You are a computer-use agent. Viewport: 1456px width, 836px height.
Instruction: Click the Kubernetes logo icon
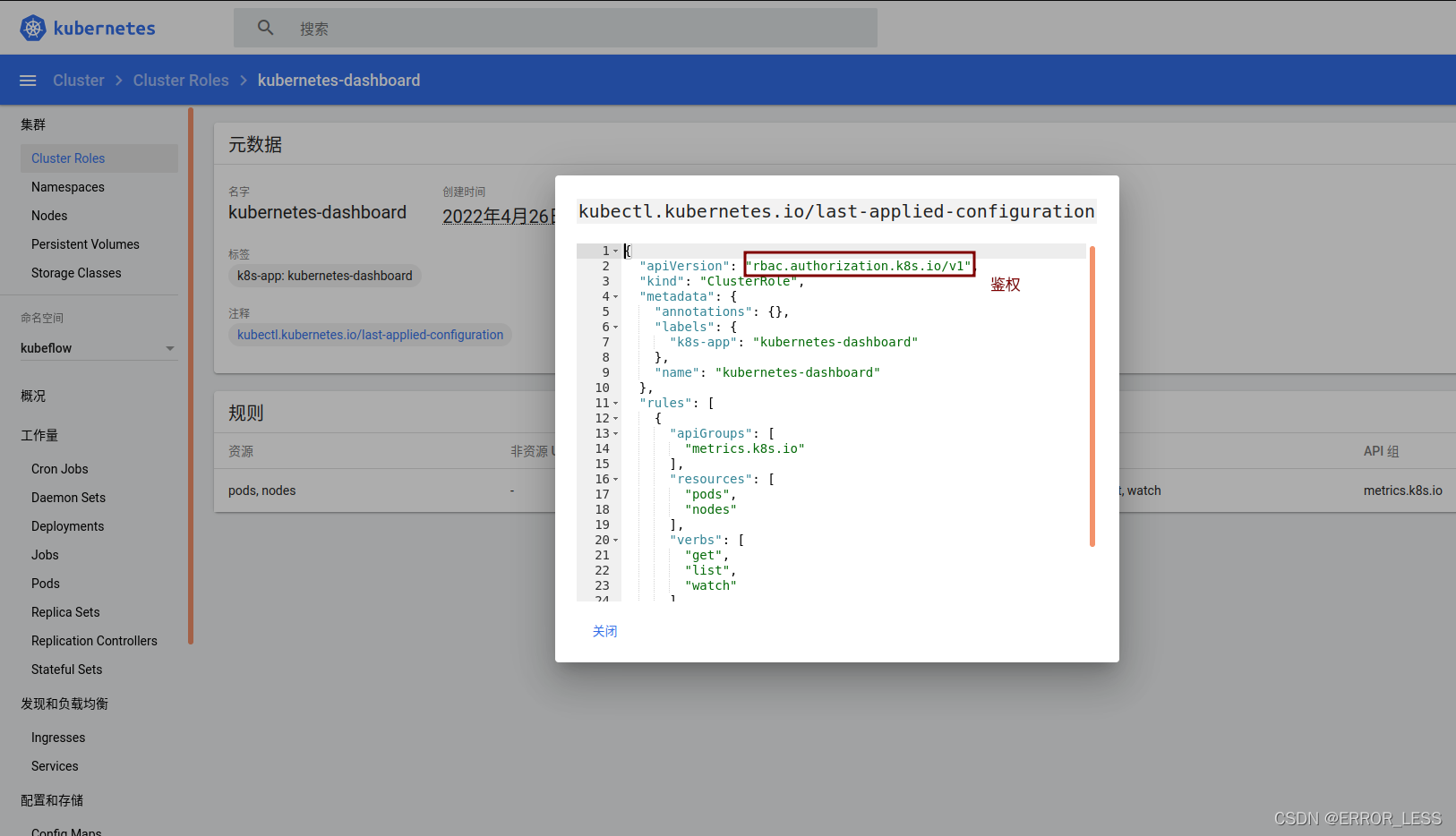33,28
